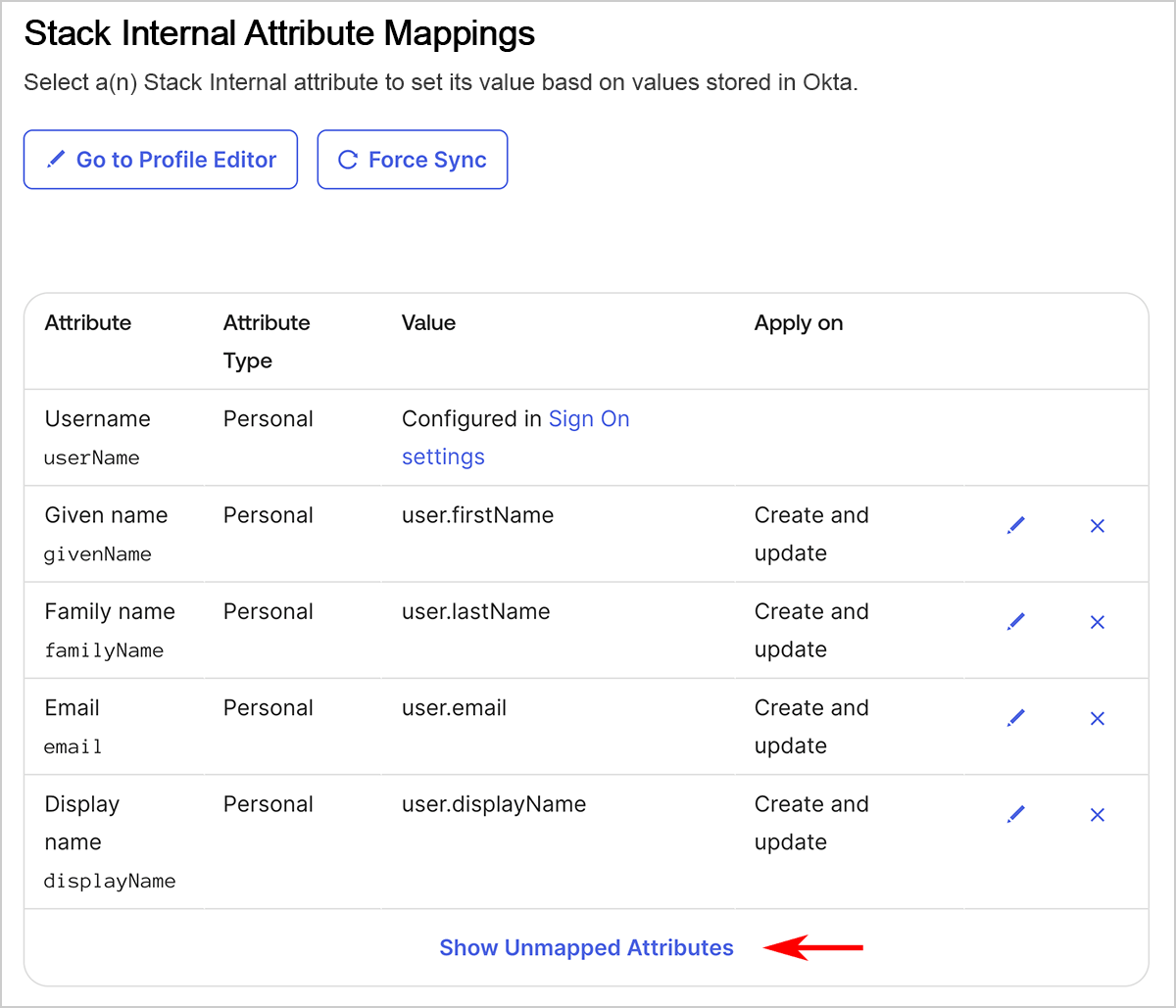Edit the Display name attribute mapping
Image resolution: width=1176 pixels, height=1008 pixels.
(x=1016, y=814)
